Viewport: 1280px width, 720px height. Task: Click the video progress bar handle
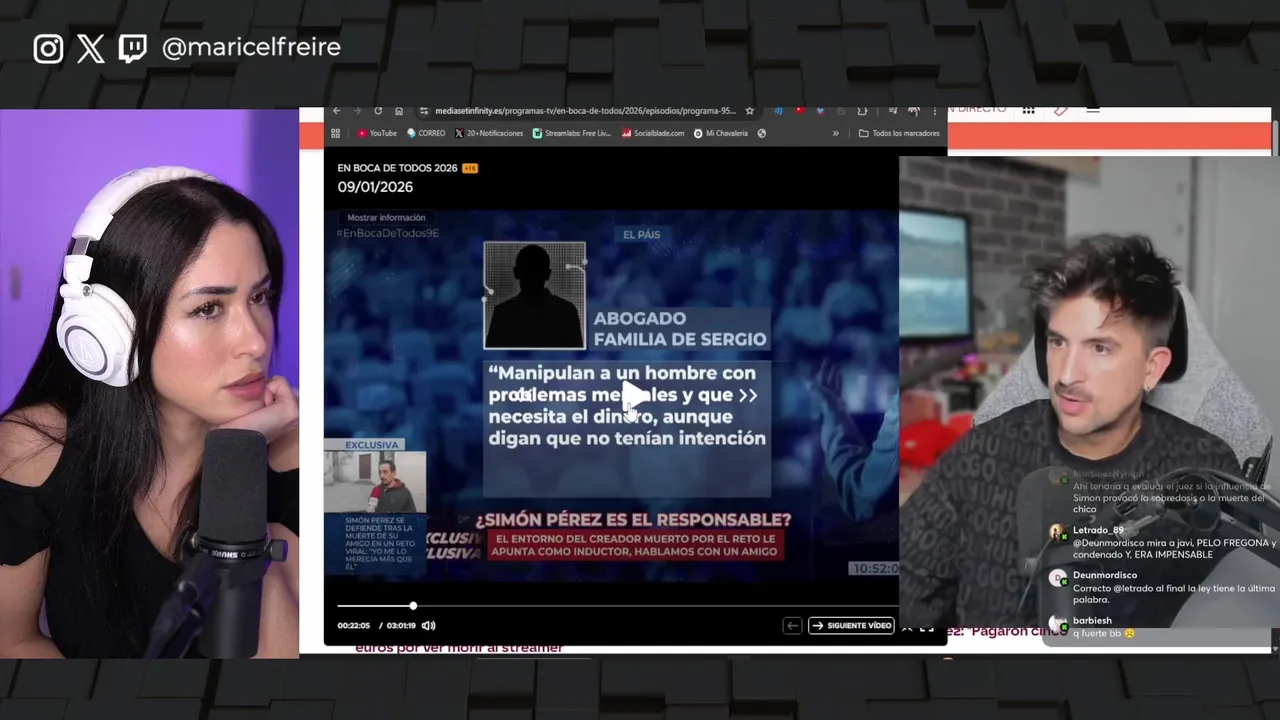pyautogui.click(x=413, y=605)
